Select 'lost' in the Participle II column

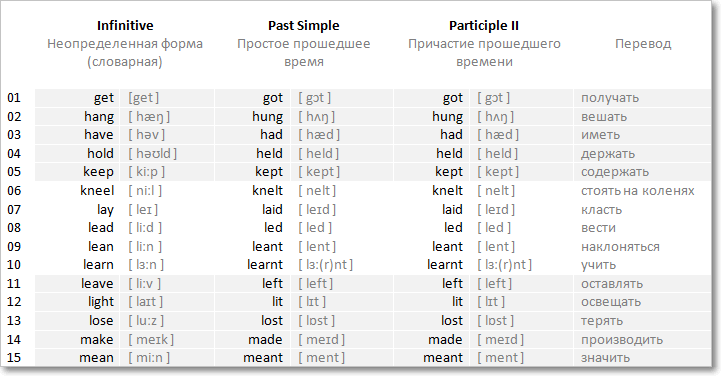(x=452, y=321)
